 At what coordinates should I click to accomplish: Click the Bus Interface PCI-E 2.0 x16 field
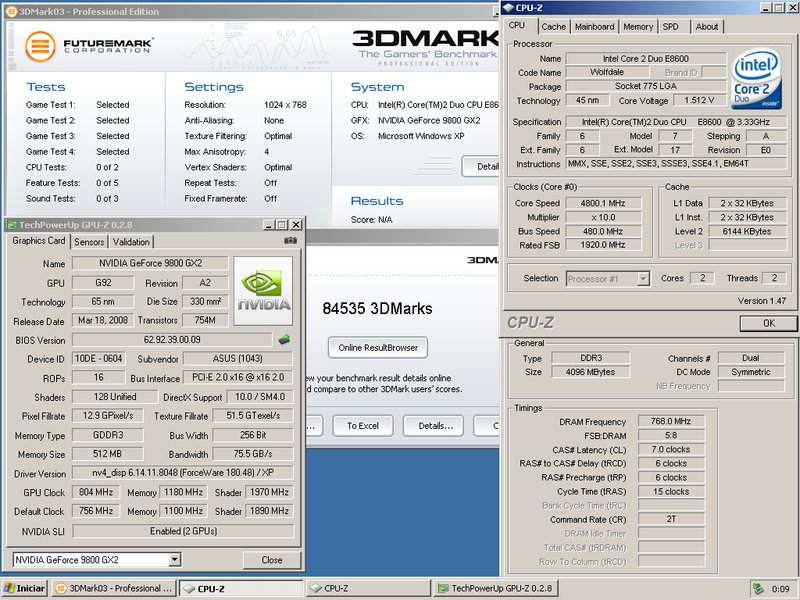click(x=238, y=378)
